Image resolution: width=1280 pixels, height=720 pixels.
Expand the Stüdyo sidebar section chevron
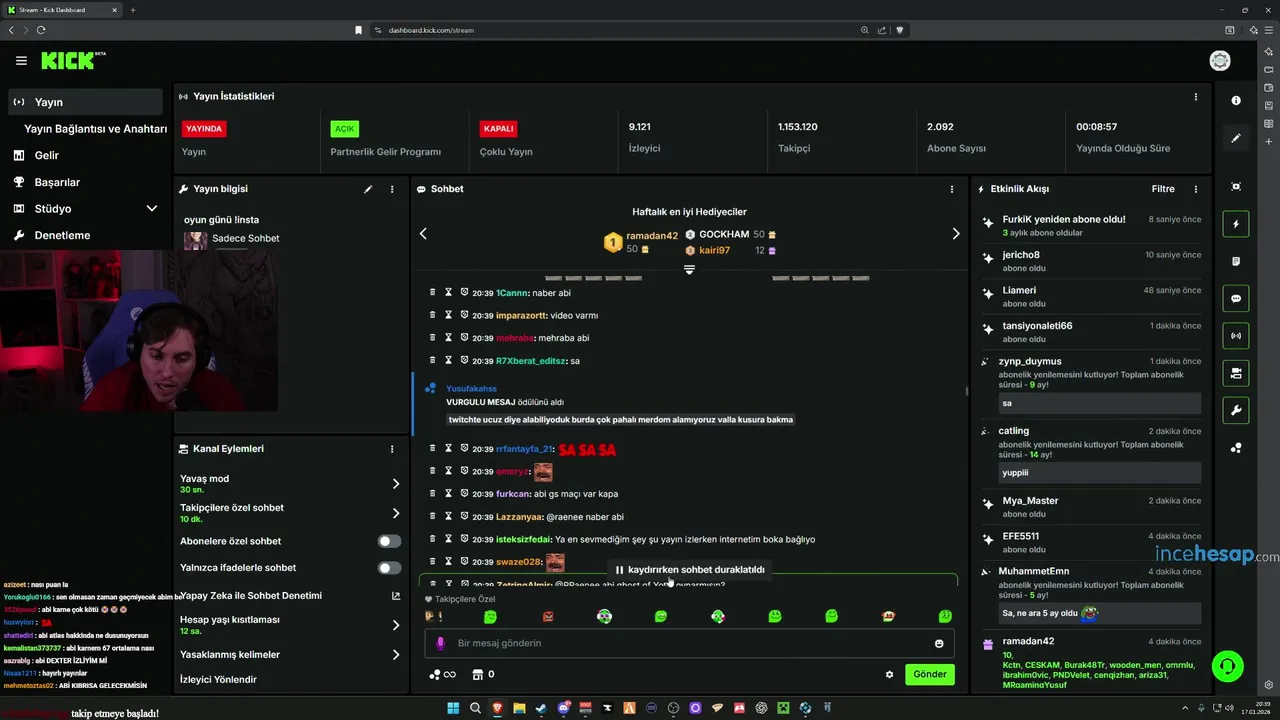click(152, 209)
